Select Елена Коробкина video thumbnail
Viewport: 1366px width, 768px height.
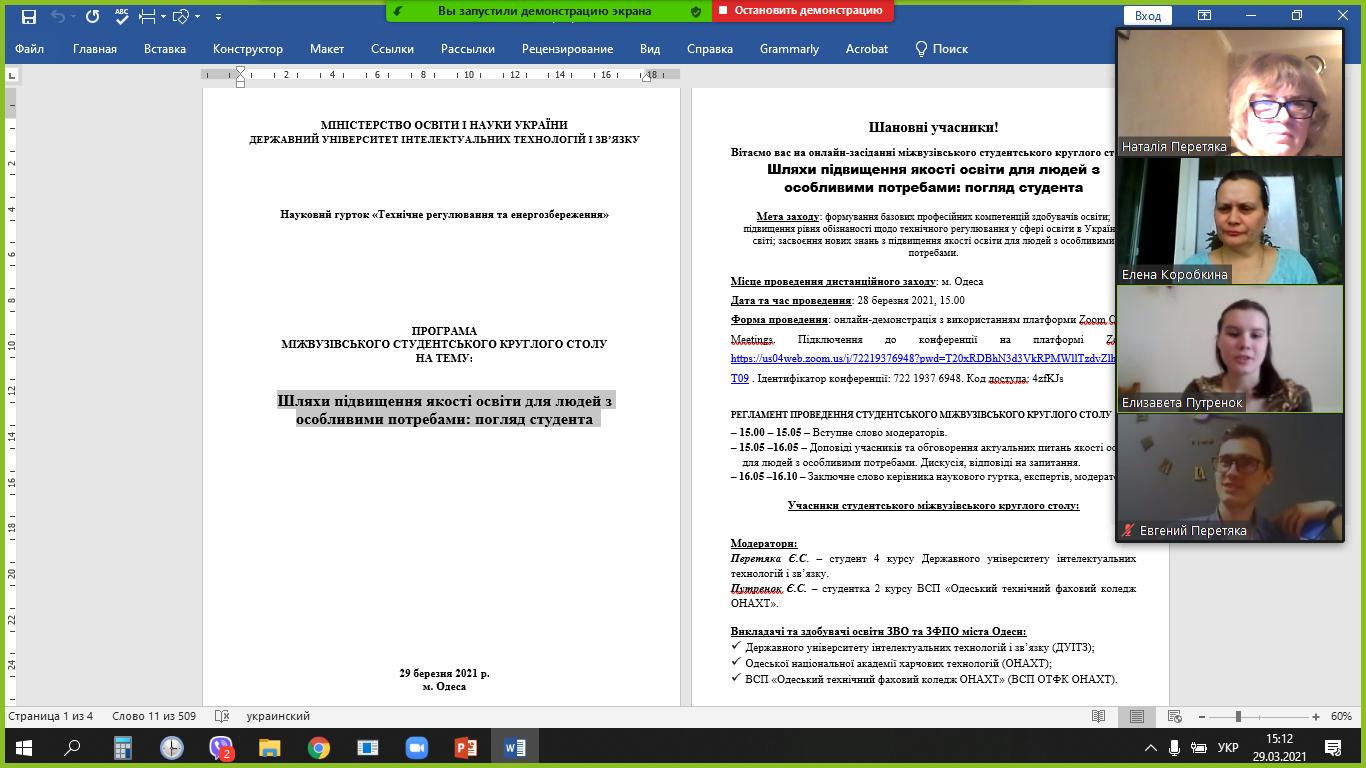[x=1230, y=220]
